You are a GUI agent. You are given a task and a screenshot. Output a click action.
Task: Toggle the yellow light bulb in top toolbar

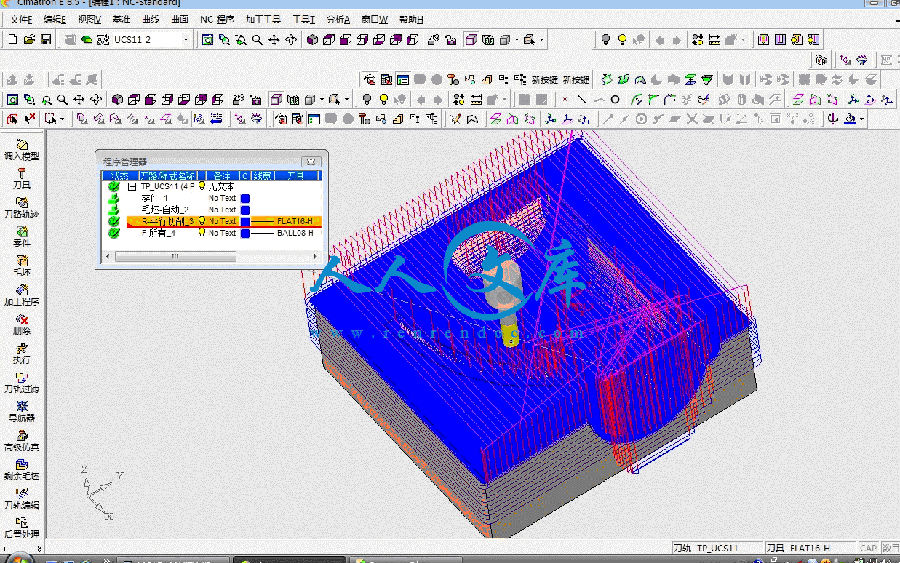tap(622, 40)
